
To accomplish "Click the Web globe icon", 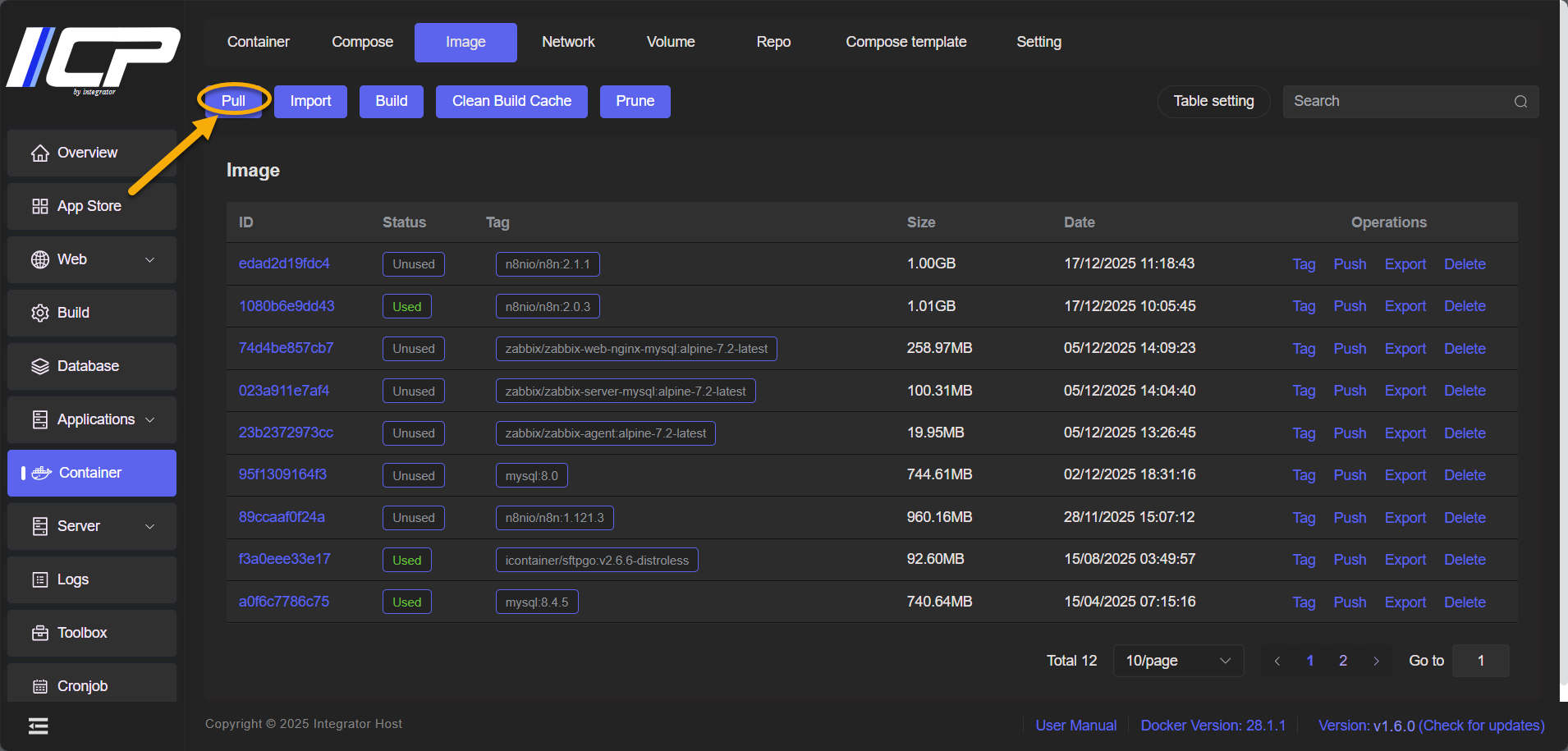I will pyautogui.click(x=39, y=259).
